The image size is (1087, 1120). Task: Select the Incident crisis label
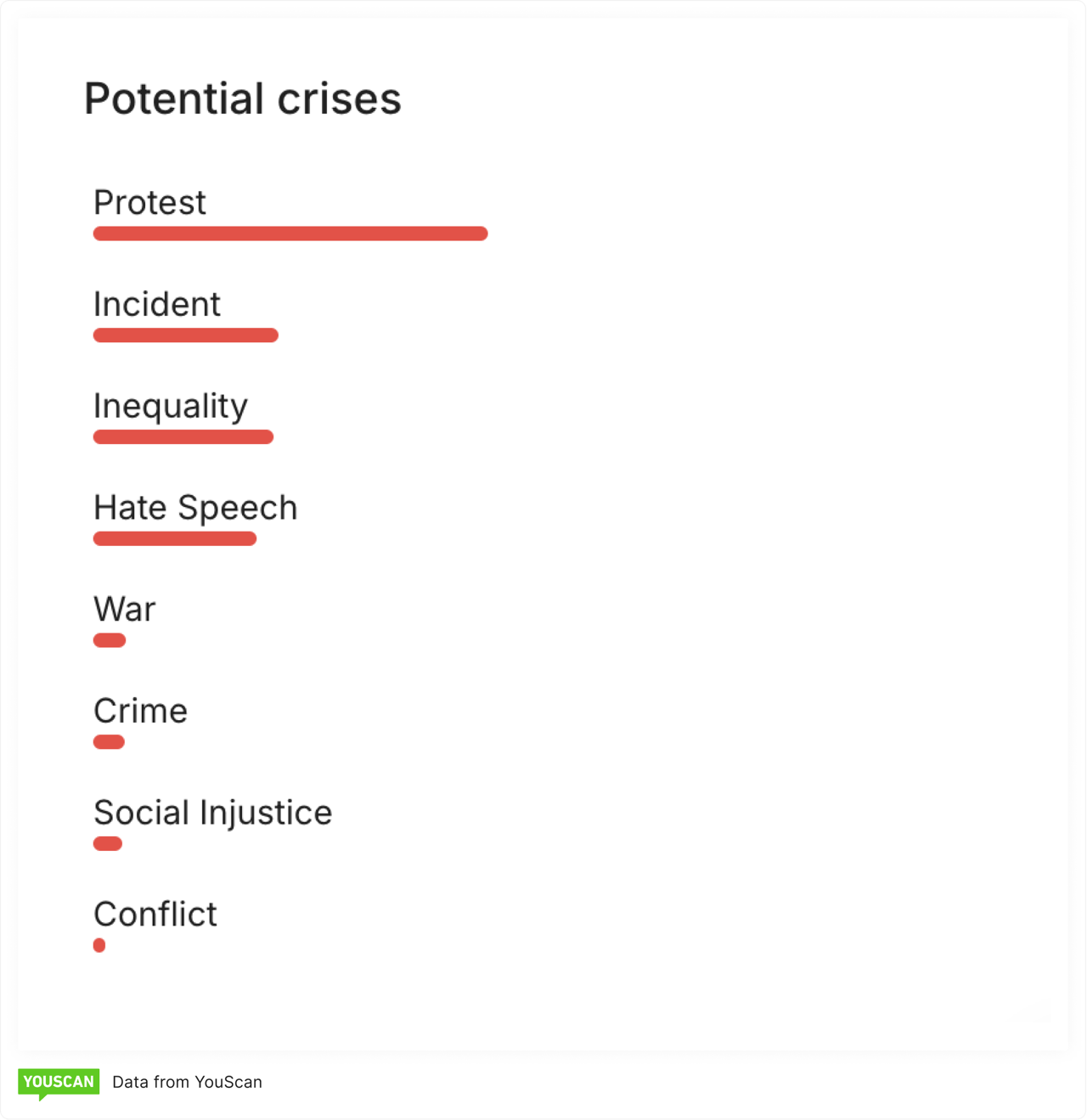click(157, 304)
